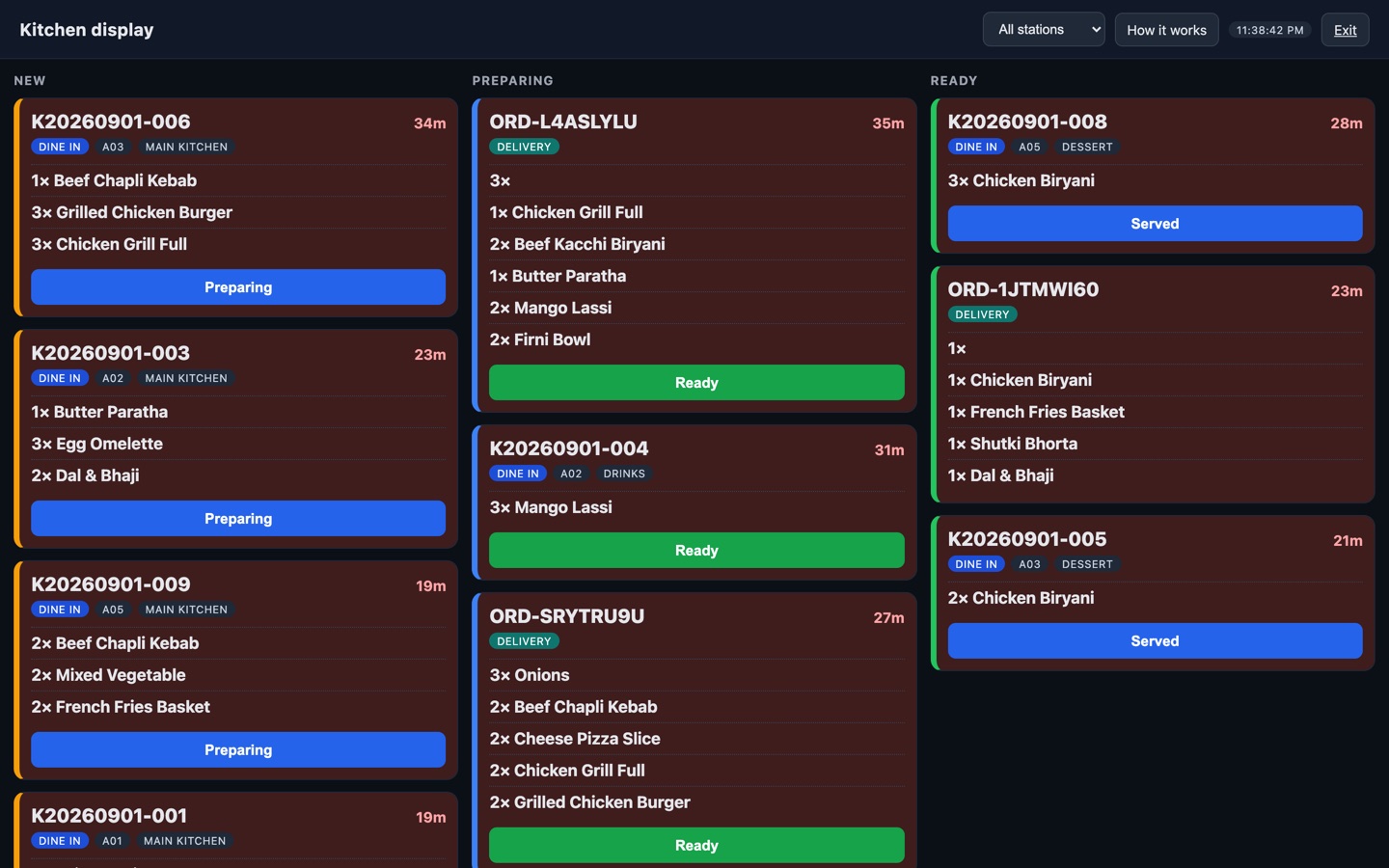
Task: Click the 11:38:42 PM clock display
Action: point(1269,30)
